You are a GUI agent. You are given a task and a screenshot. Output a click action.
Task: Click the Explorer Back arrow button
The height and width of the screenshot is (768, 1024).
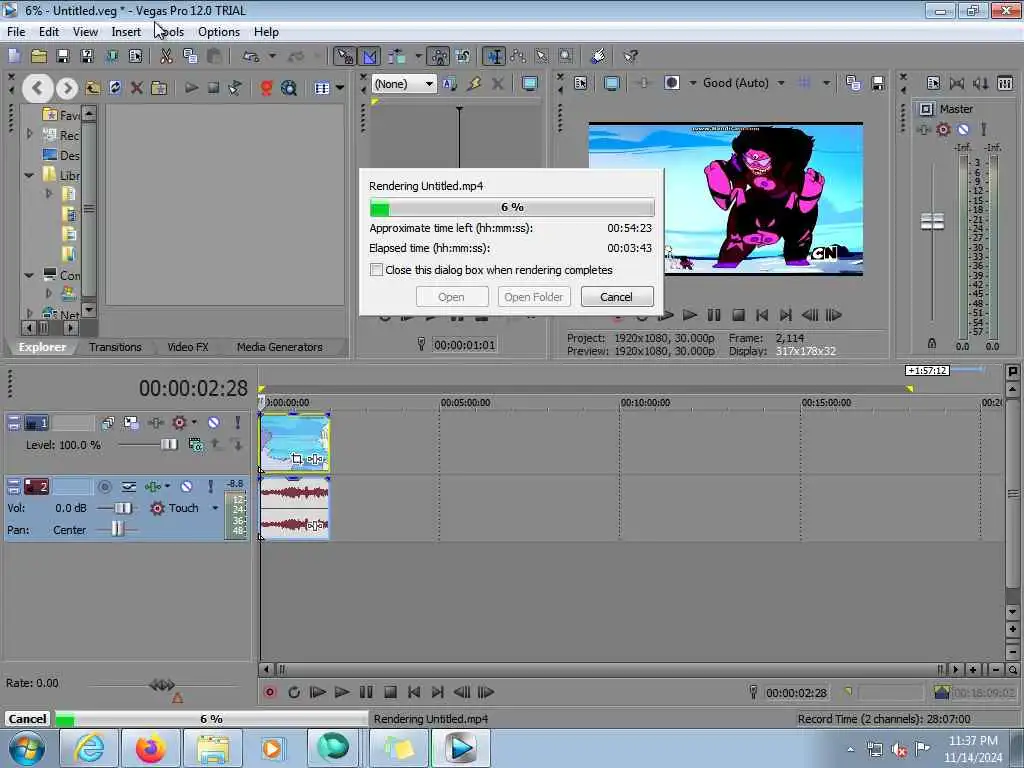click(x=38, y=88)
